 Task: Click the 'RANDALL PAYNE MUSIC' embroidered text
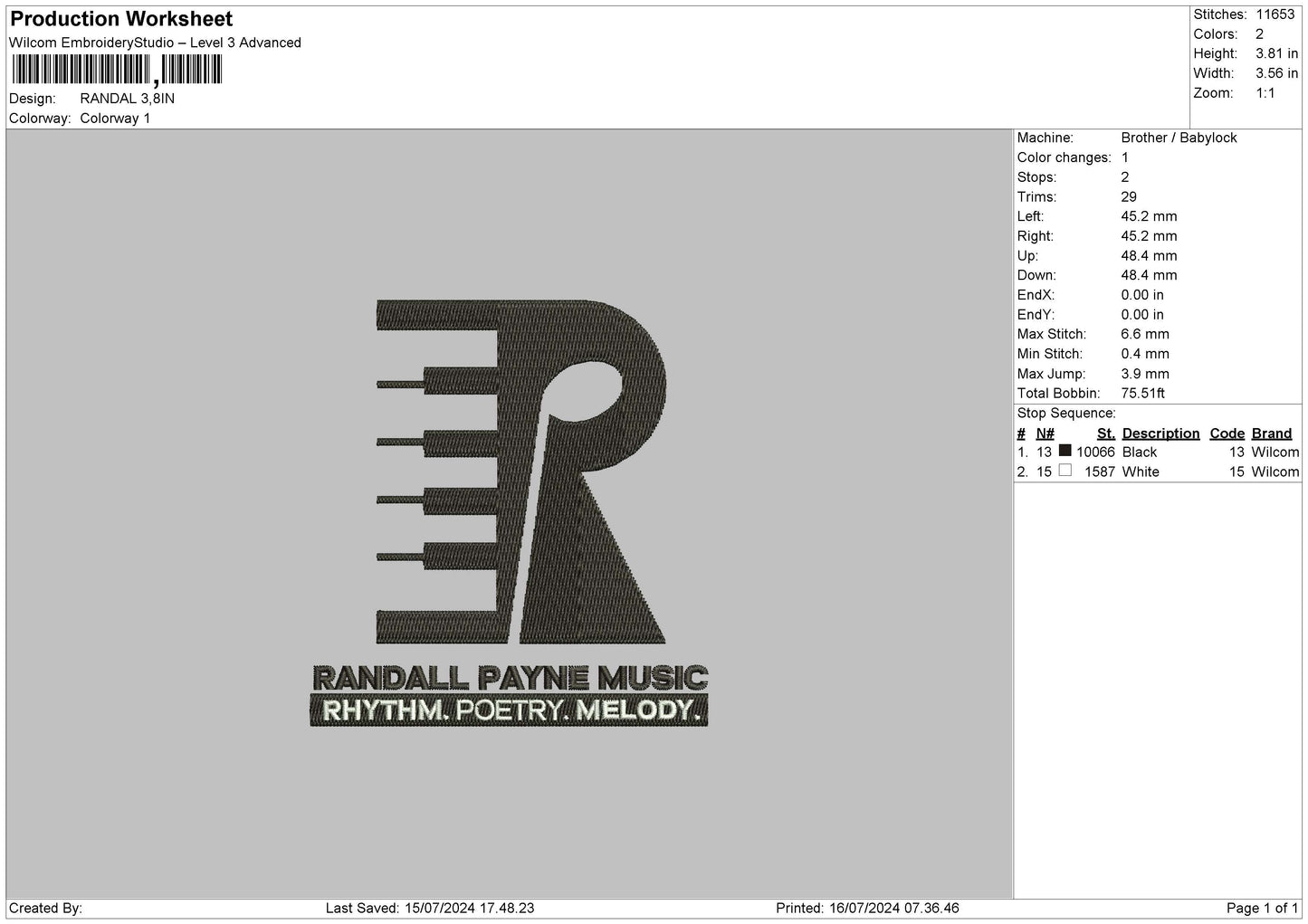coord(510,678)
